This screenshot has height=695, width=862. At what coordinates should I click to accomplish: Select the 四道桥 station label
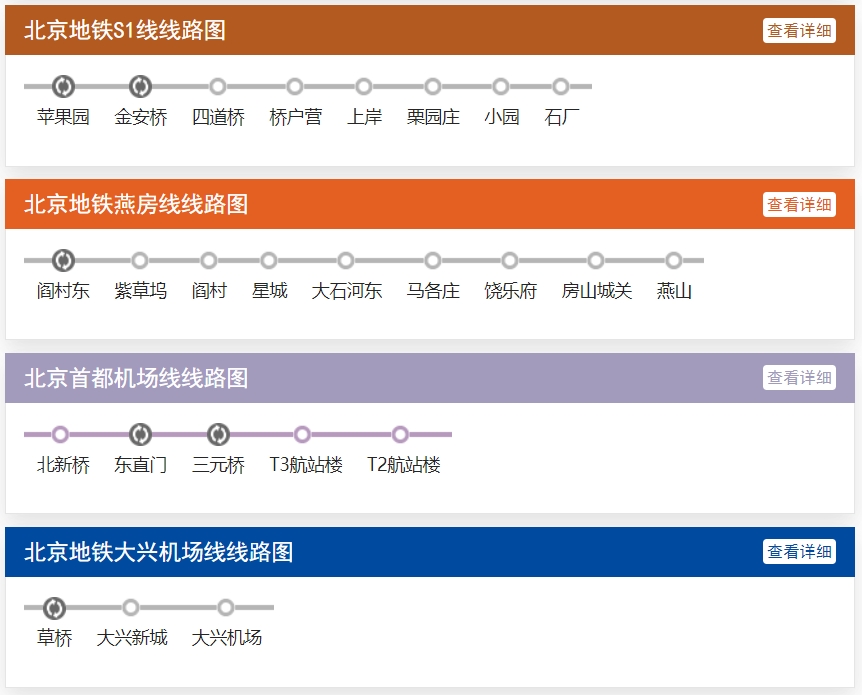[218, 117]
